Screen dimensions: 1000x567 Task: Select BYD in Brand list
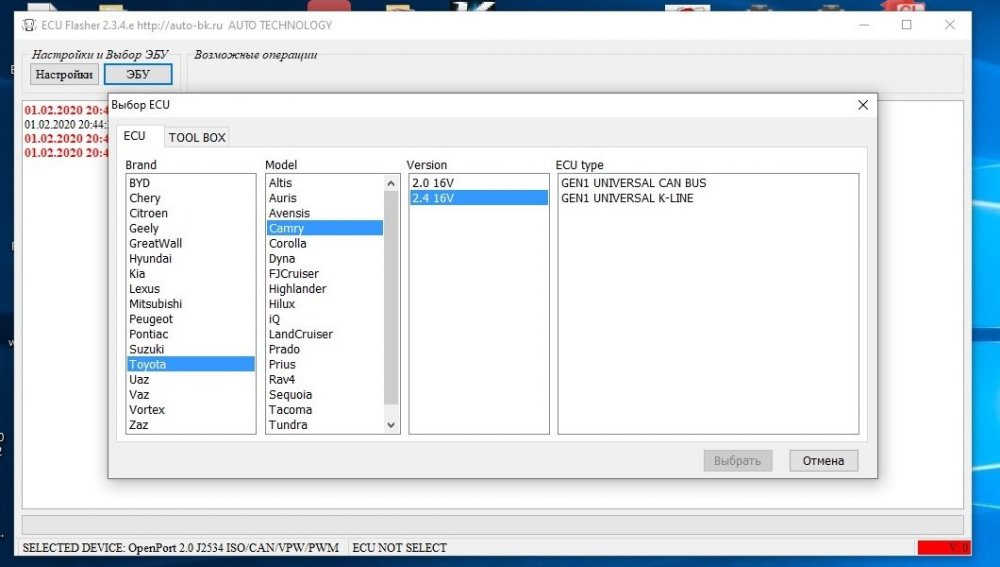[x=190, y=183]
